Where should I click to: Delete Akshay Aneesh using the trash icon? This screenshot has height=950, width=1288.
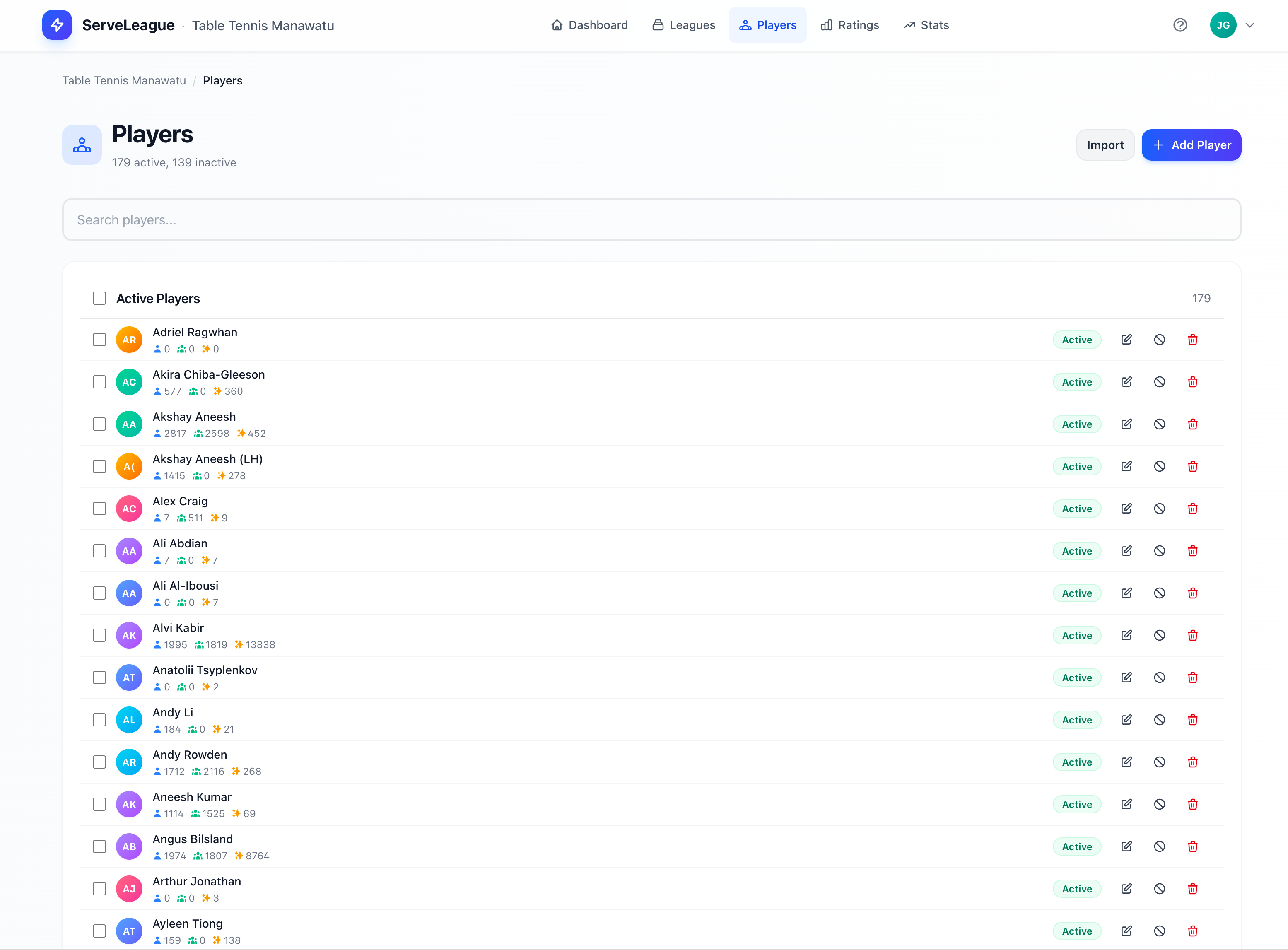[x=1193, y=424]
